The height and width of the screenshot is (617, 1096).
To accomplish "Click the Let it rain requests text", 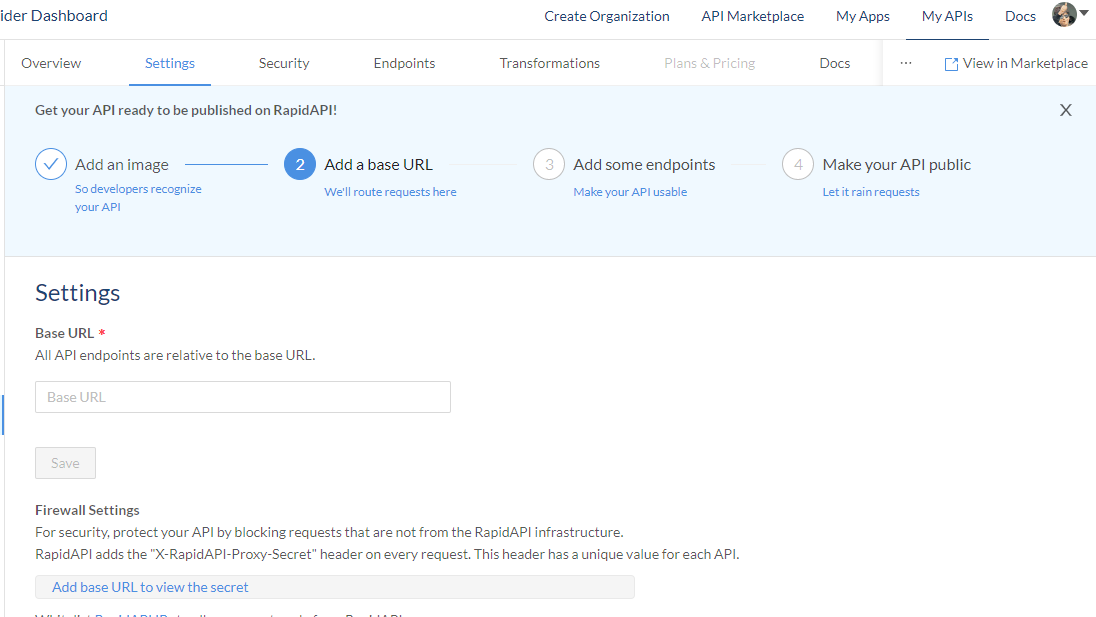I will coord(871,191).
